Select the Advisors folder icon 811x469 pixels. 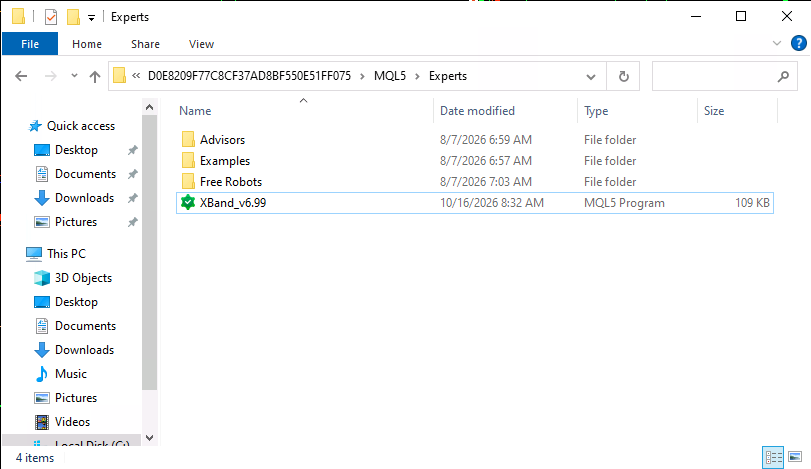click(188, 140)
